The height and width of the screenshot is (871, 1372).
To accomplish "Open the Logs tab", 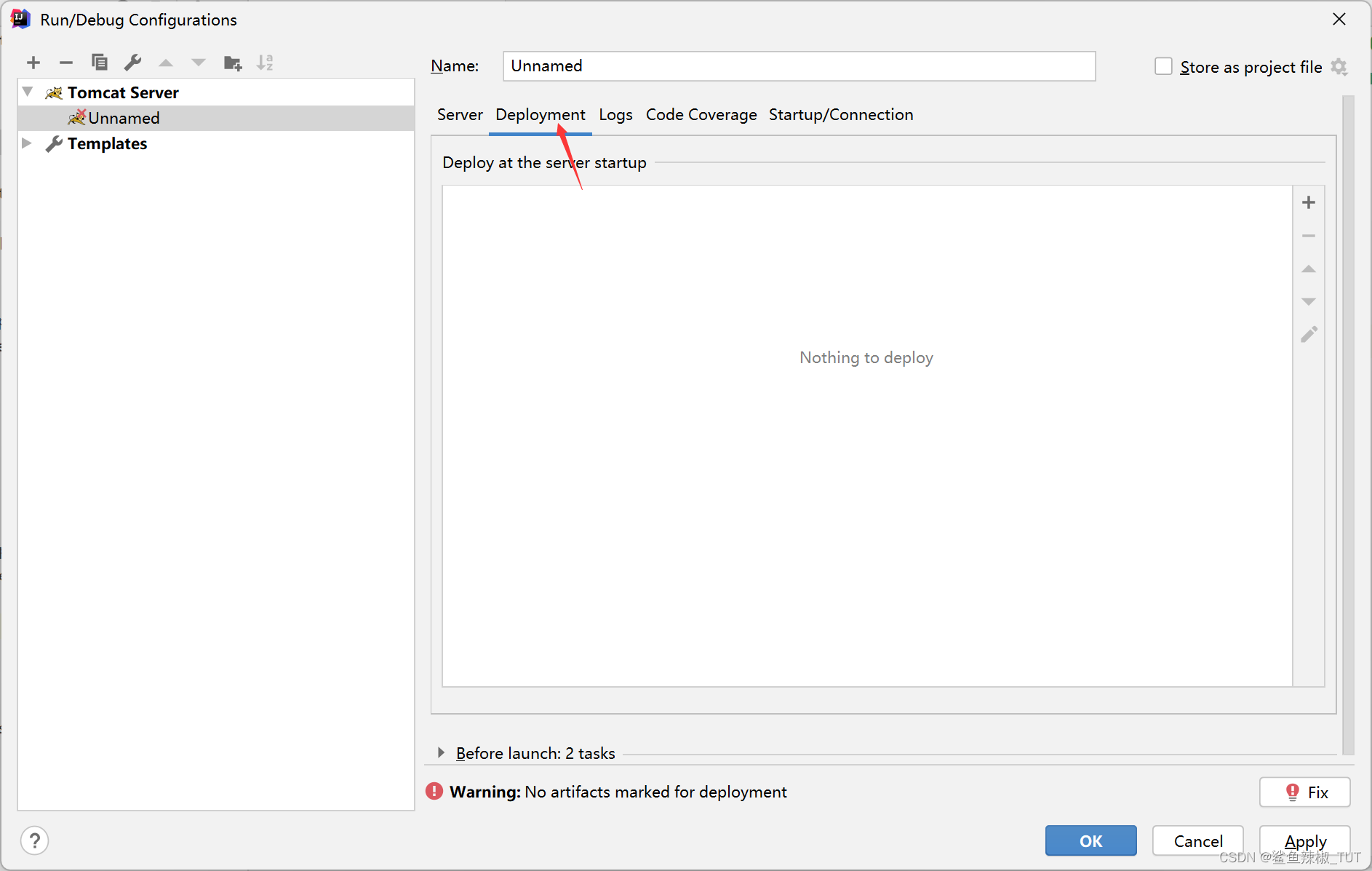I will tap(615, 114).
